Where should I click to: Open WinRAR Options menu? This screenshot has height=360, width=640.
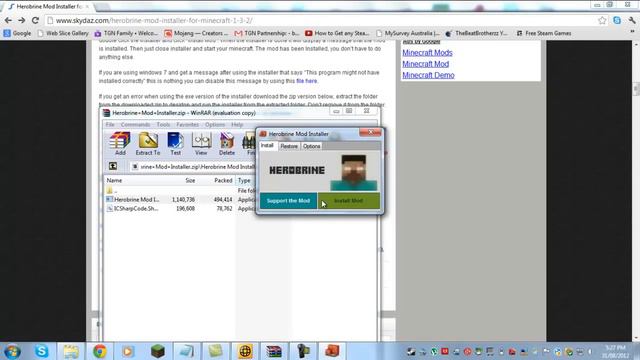click(215, 124)
